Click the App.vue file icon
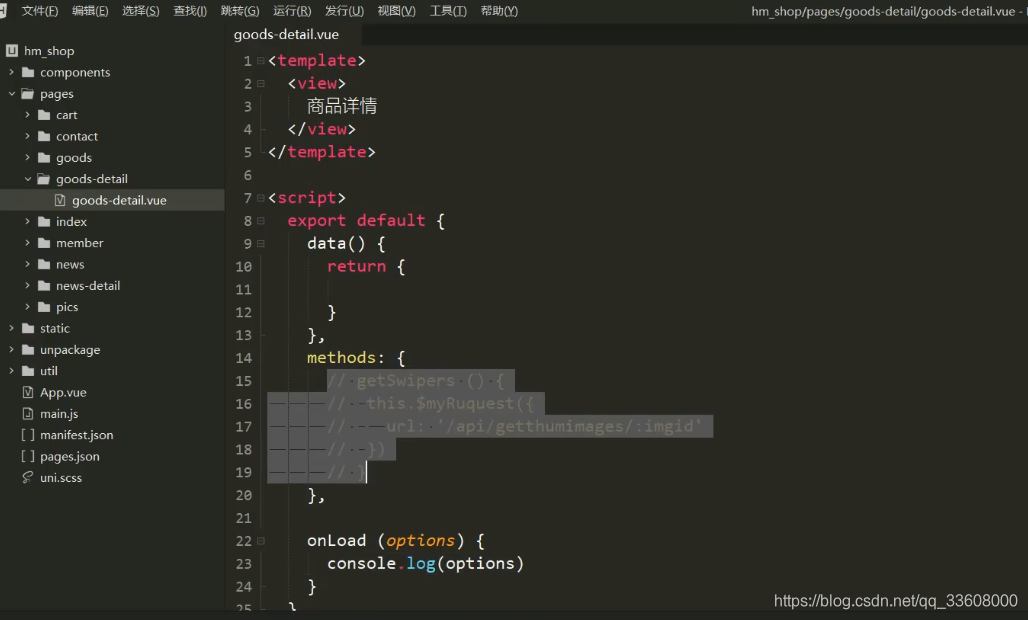The width and height of the screenshot is (1028, 620). click(28, 392)
